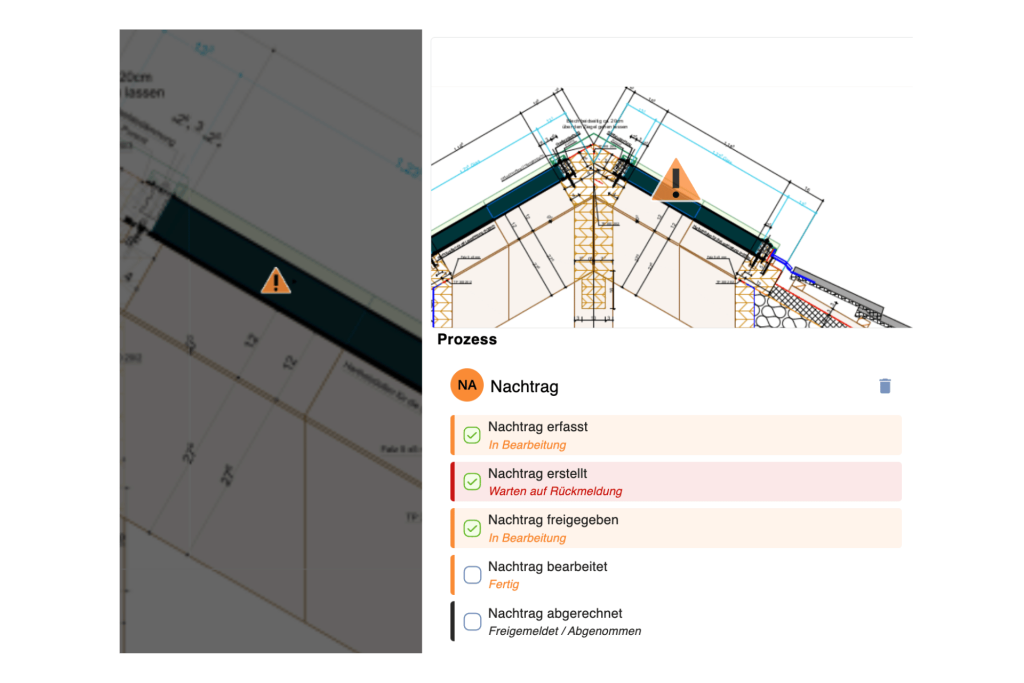This screenshot has width=1024, height=683.
Task: Uncheck the Nachtrag erfasst checkbox
Action: [x=472, y=435]
